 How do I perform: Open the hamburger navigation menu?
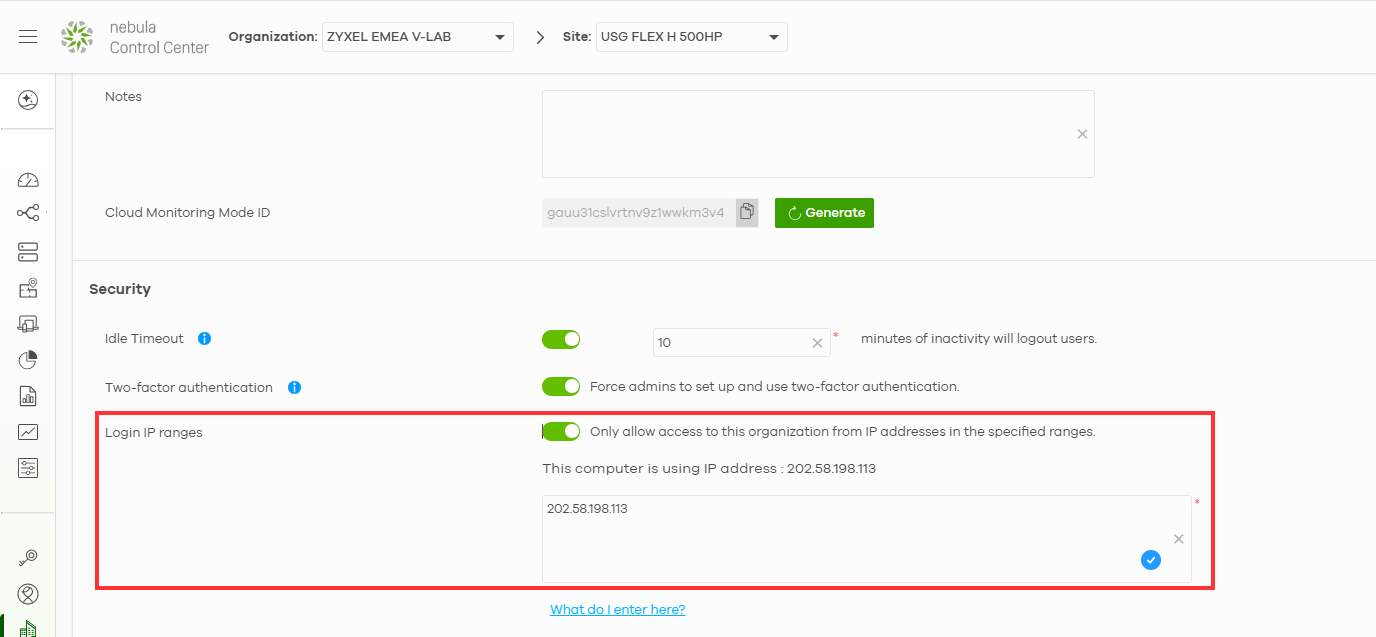pos(28,37)
